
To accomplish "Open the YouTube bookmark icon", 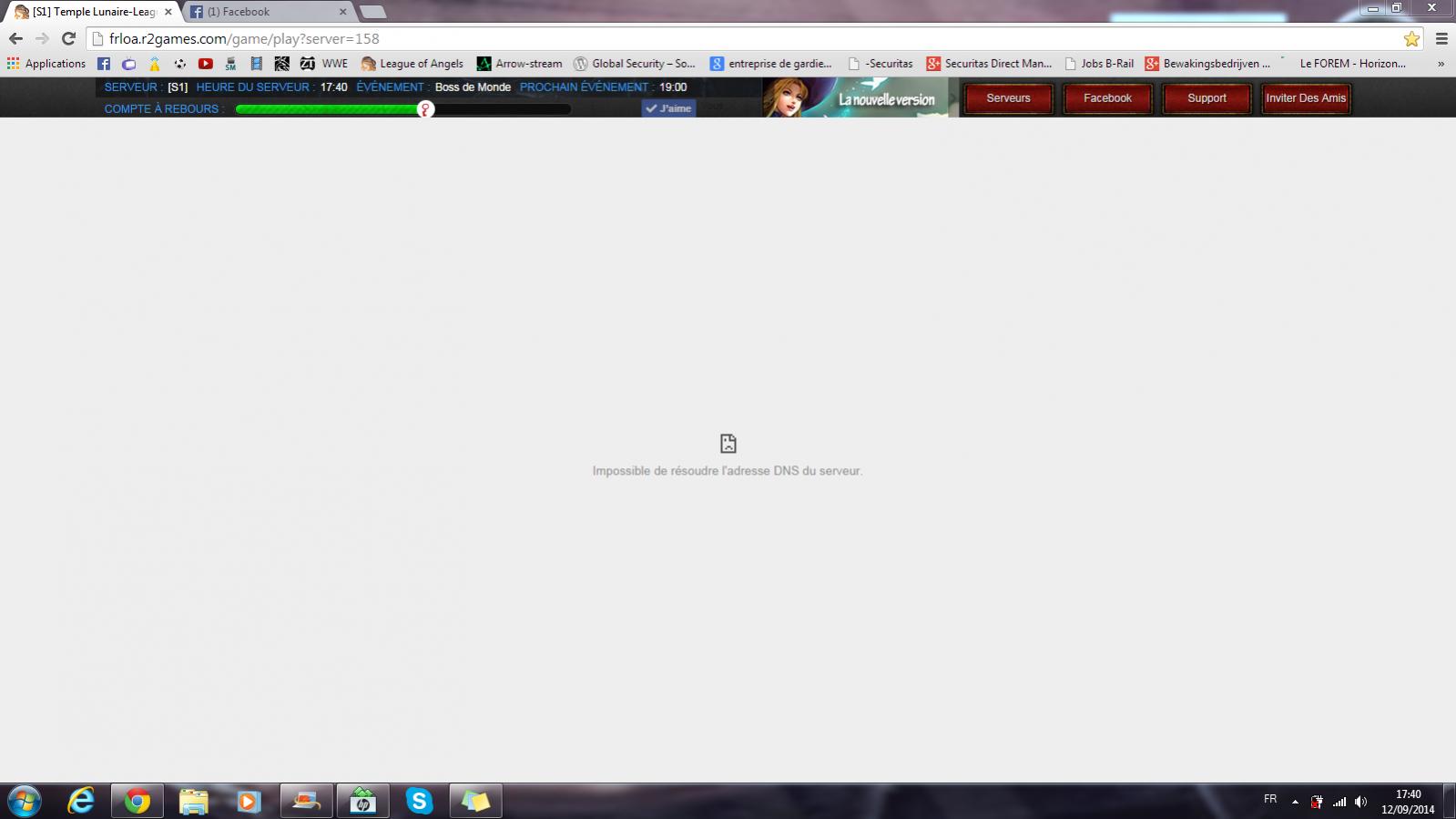I will click(x=206, y=64).
